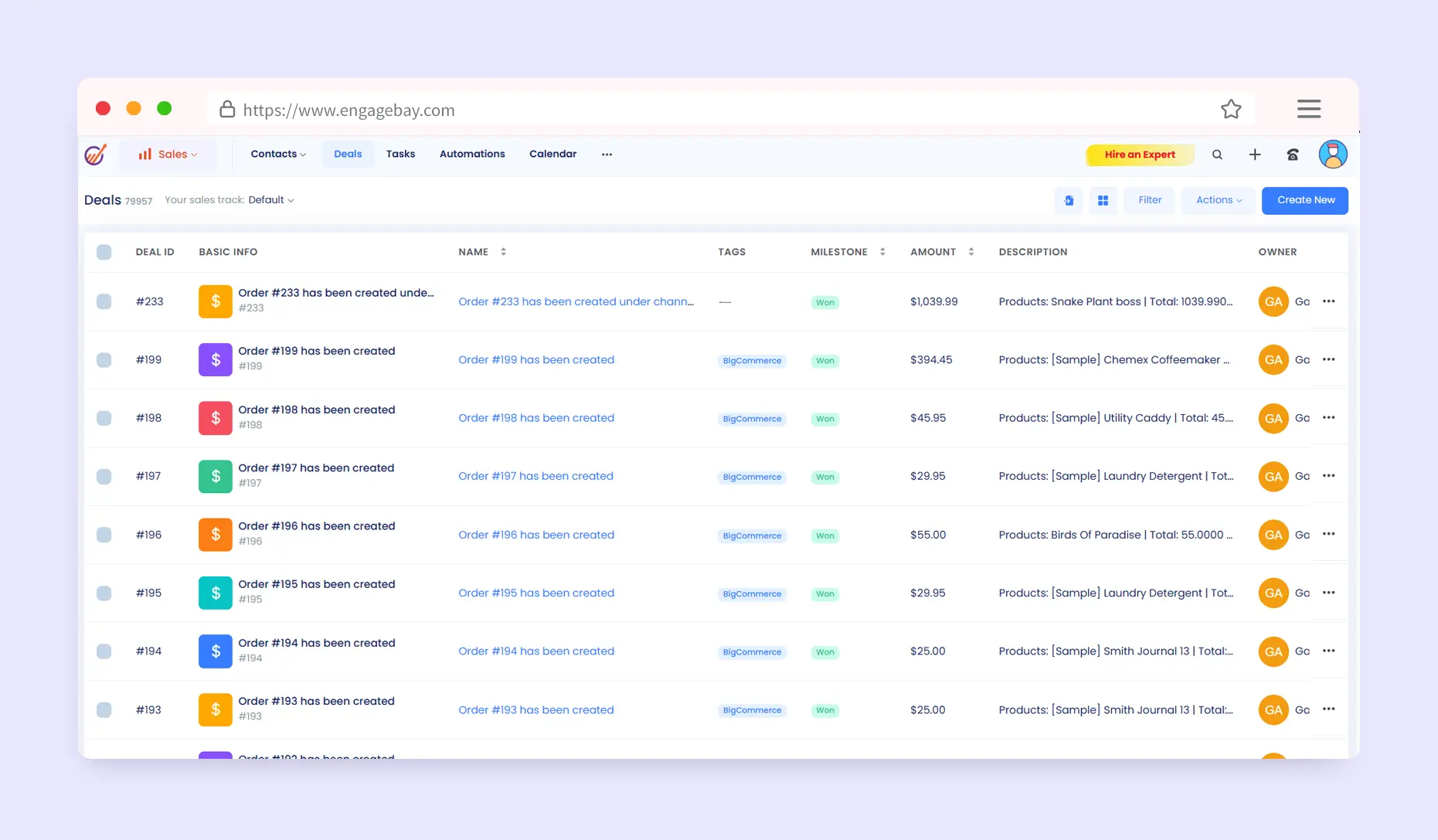The image size is (1438, 840).
Task: Open the Calendar tab
Action: point(552,154)
